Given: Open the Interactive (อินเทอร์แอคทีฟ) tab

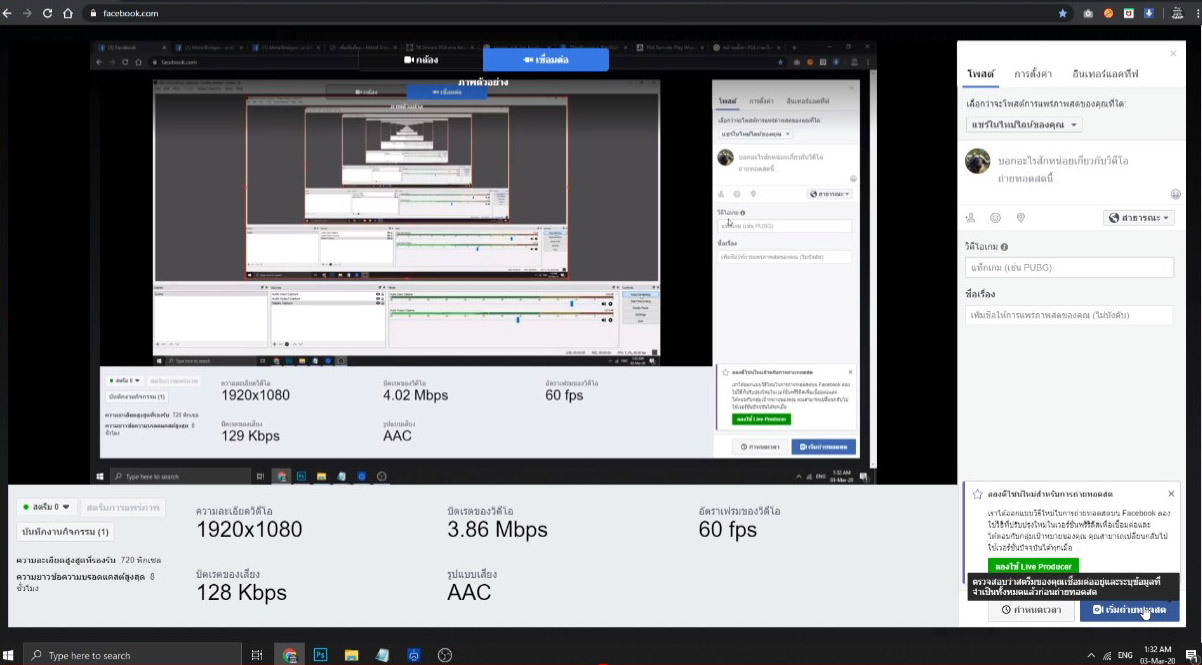Looking at the screenshot, I should (x=1105, y=73).
